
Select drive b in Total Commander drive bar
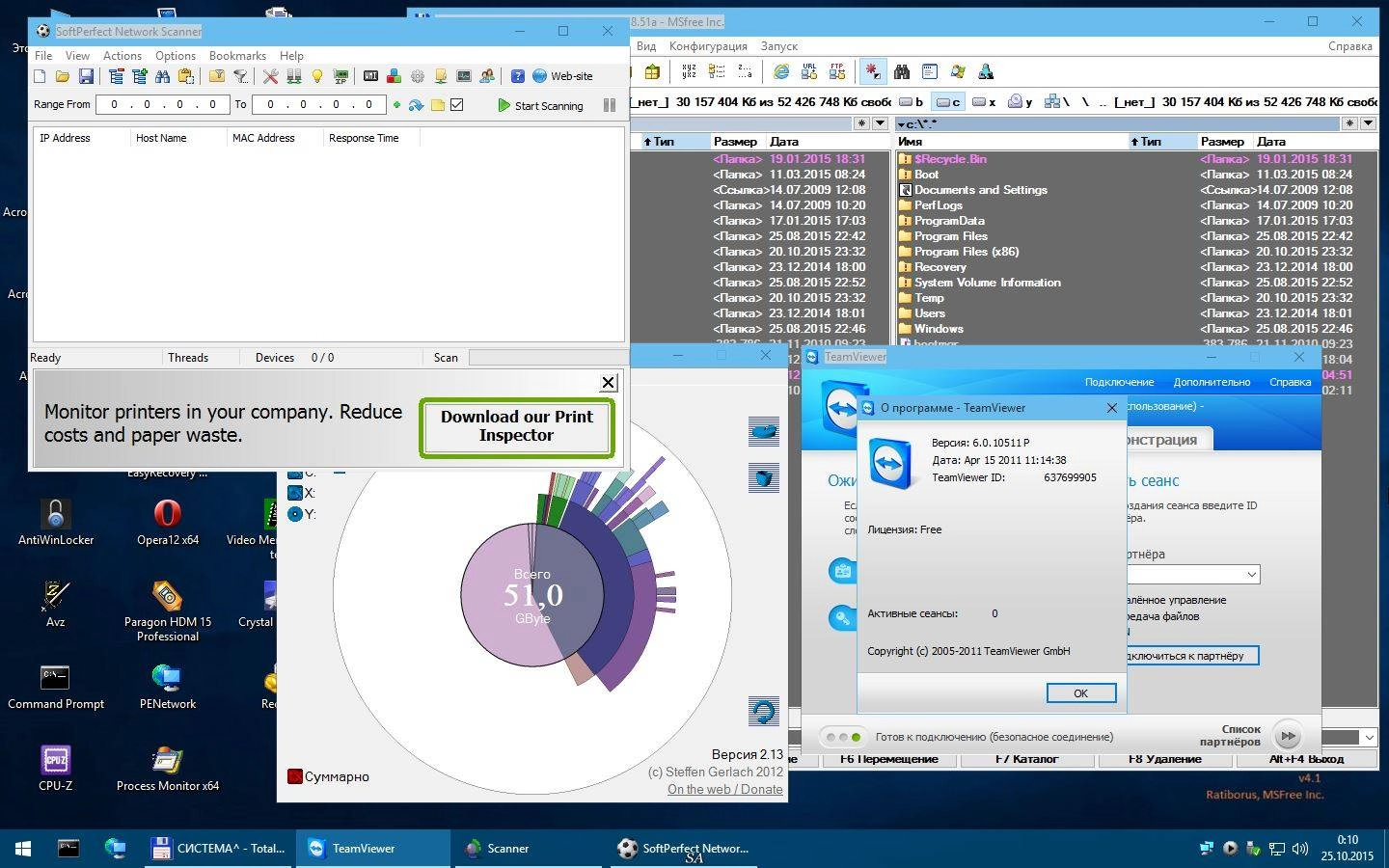pyautogui.click(x=912, y=101)
